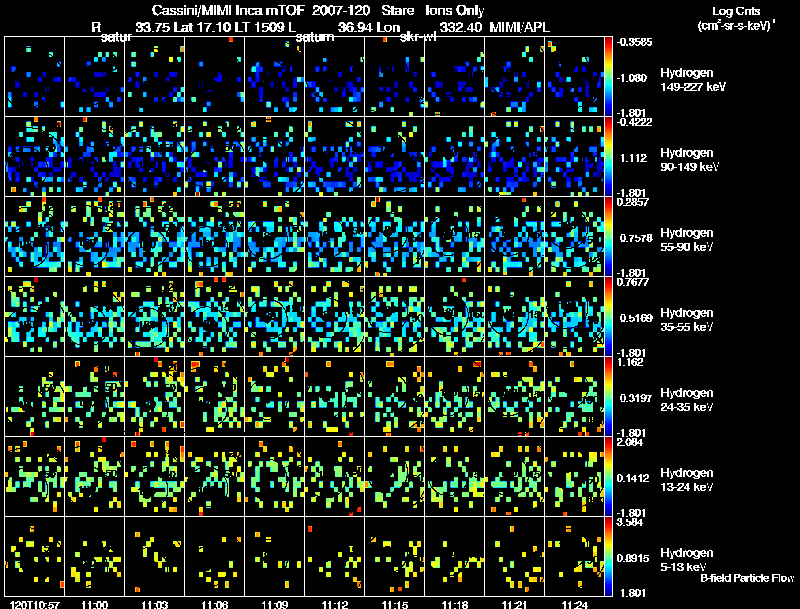Open the first 149-227 keV image panel
The height and width of the screenshot is (609, 800).
35,77
